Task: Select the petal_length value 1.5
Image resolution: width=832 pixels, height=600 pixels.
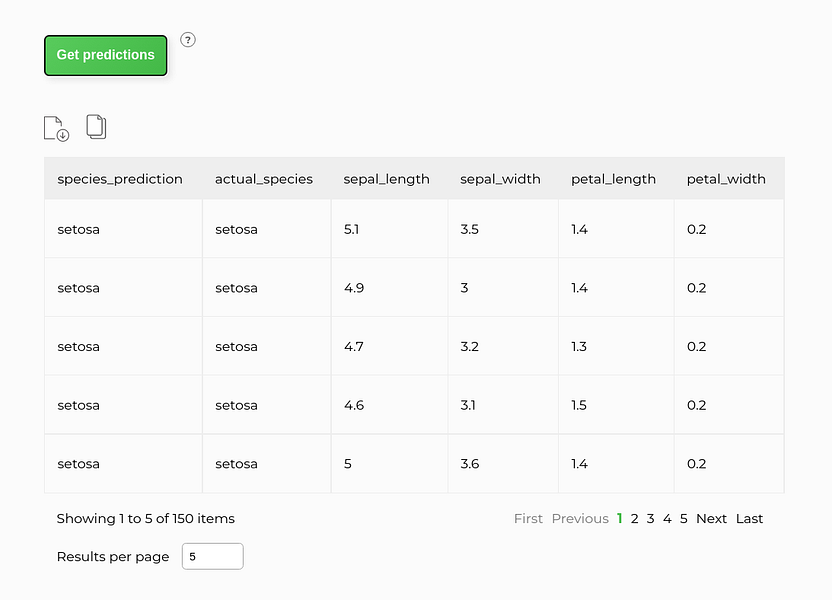Action: tap(579, 405)
